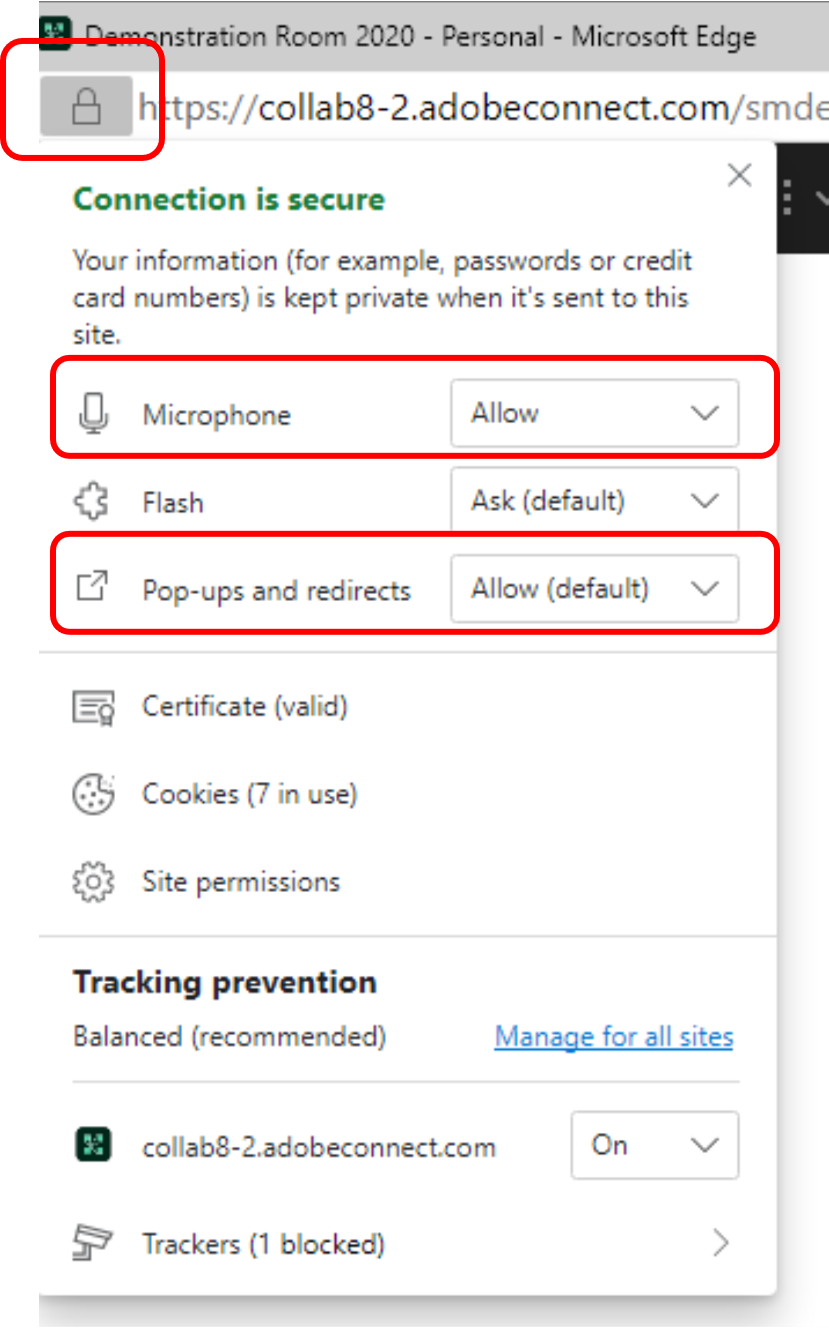Click the address bar URL field
The width and height of the screenshot is (829, 1328).
coord(480,106)
